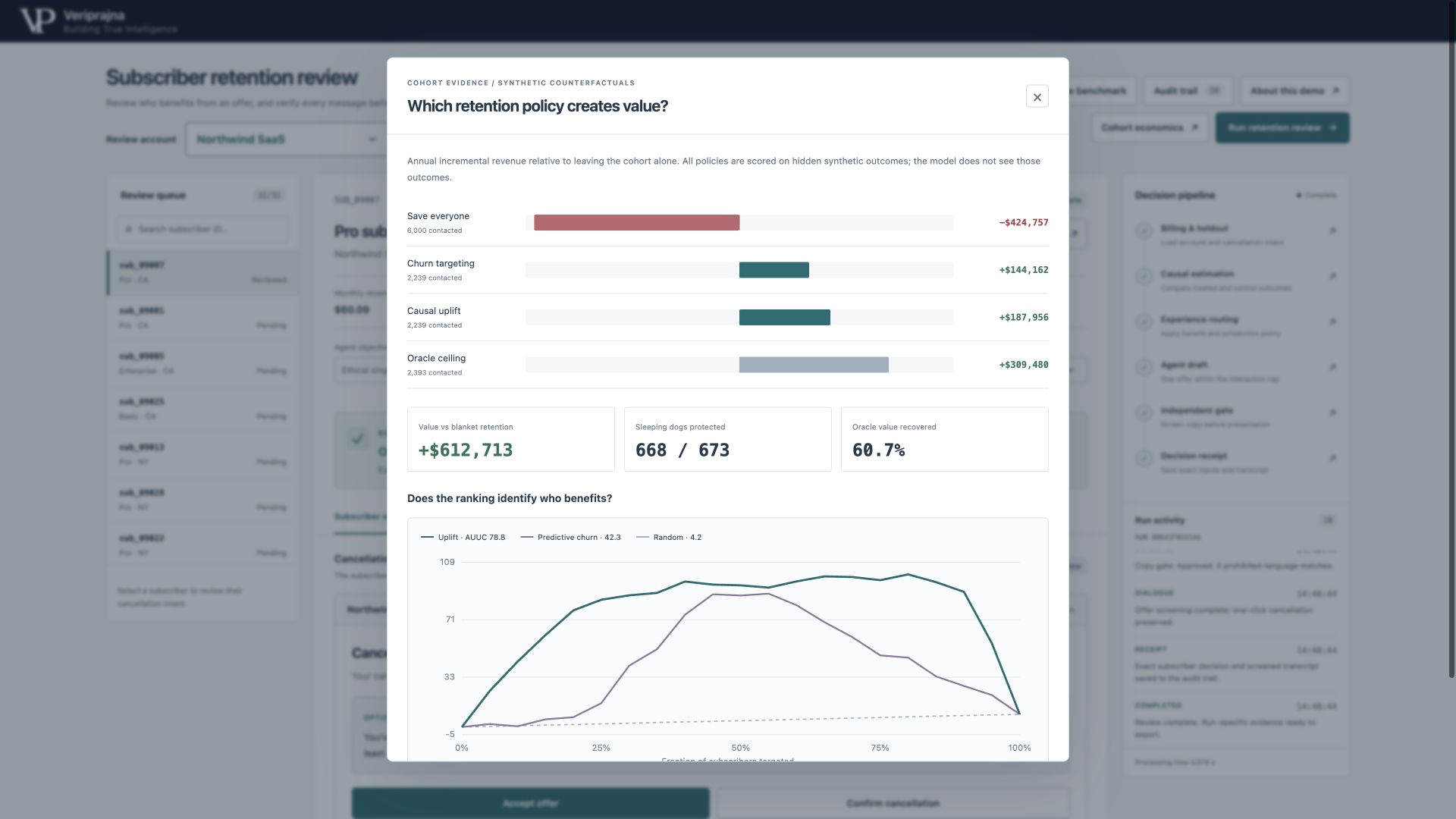Image resolution: width=1456 pixels, height=819 pixels.
Task: Click the Random · 4.2 legend entry
Action: [x=668, y=537]
